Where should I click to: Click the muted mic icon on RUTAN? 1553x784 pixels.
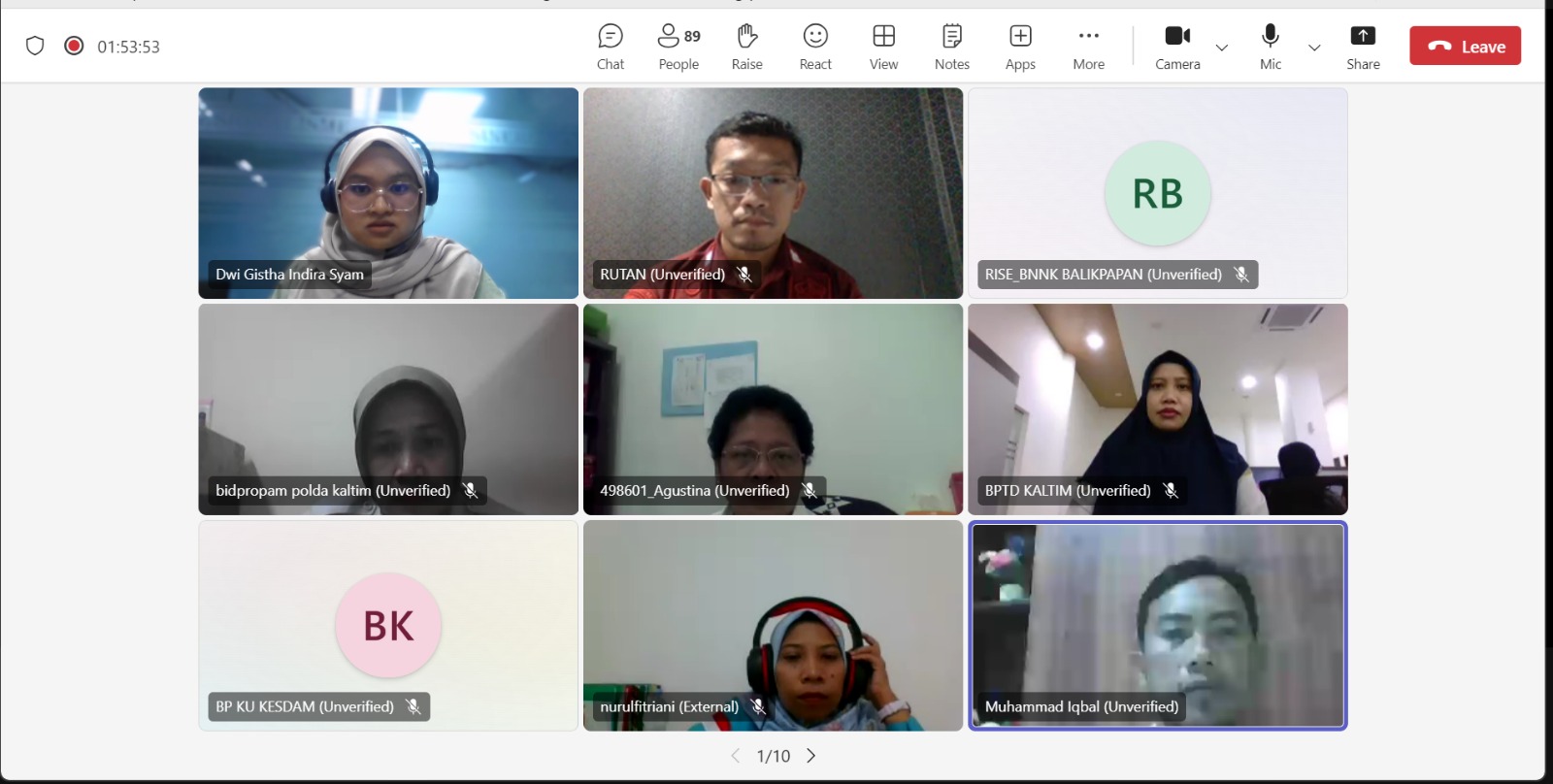[743, 275]
